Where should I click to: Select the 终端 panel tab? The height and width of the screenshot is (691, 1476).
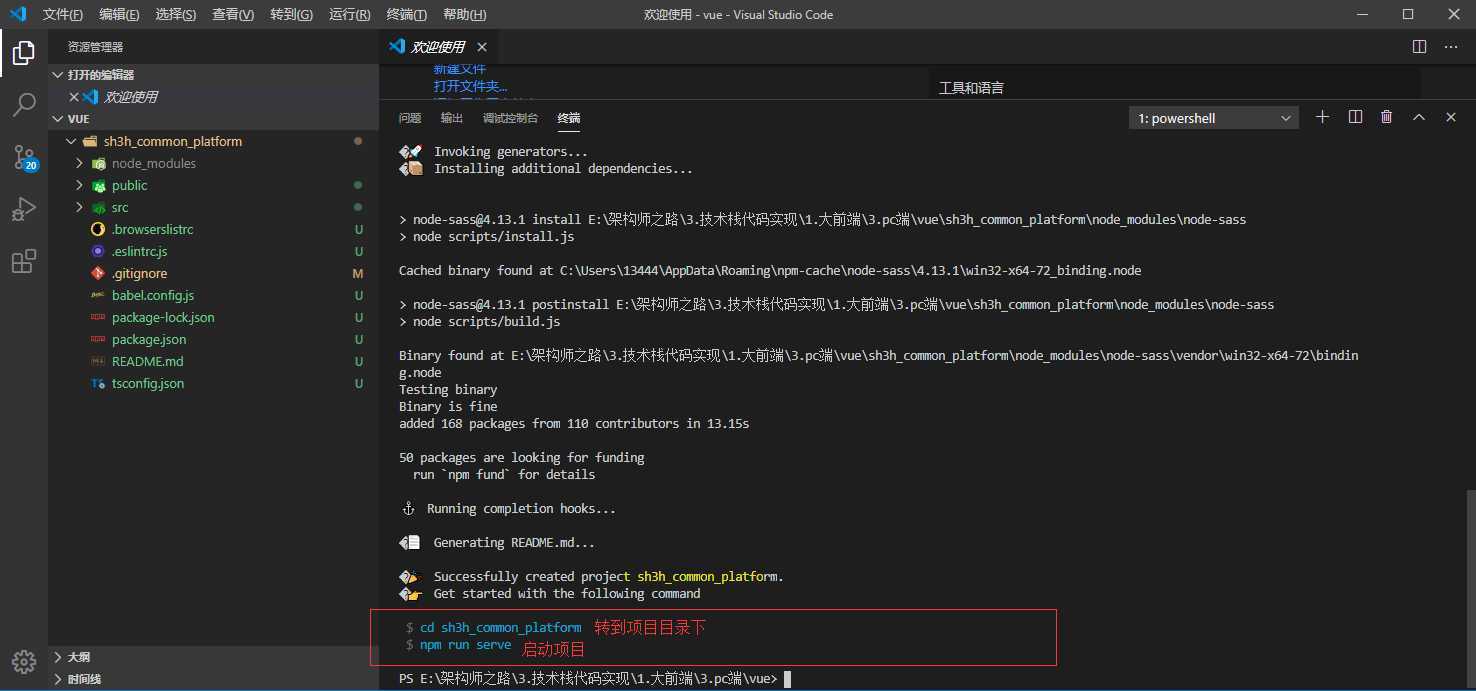[x=569, y=118]
